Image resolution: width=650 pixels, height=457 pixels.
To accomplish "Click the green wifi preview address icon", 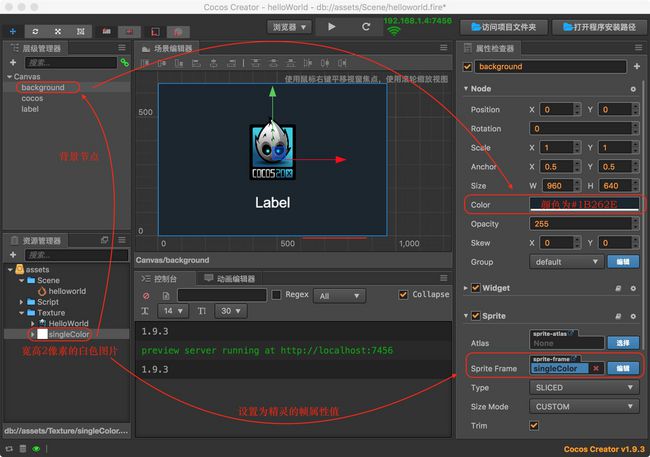I will 393,31.
